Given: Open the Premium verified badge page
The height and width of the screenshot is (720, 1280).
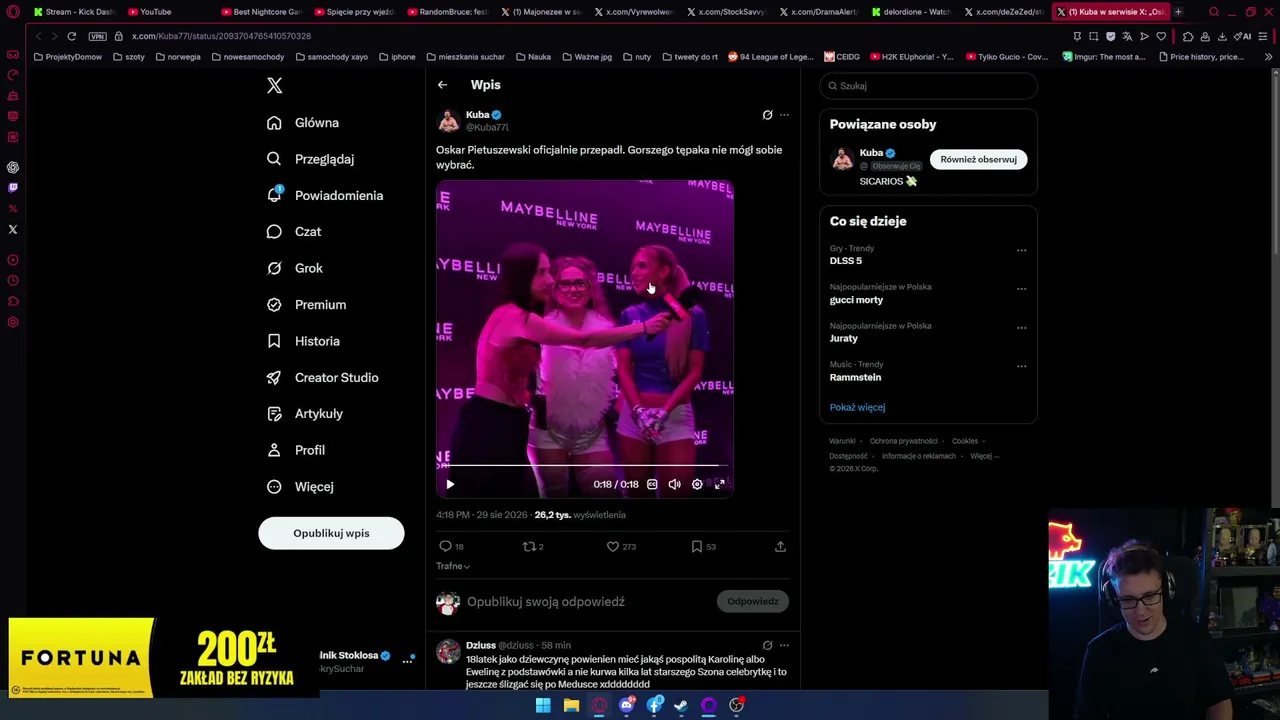Looking at the screenshot, I should 306,305.
